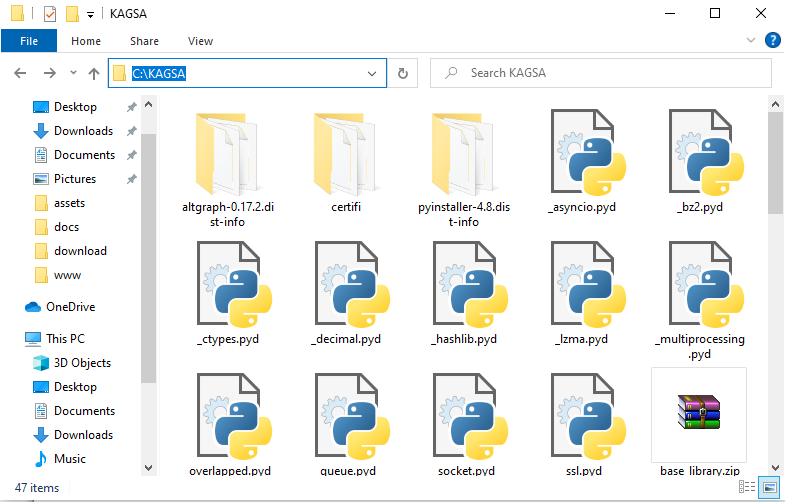Go up one folder level
785x502 pixels.
94,74
